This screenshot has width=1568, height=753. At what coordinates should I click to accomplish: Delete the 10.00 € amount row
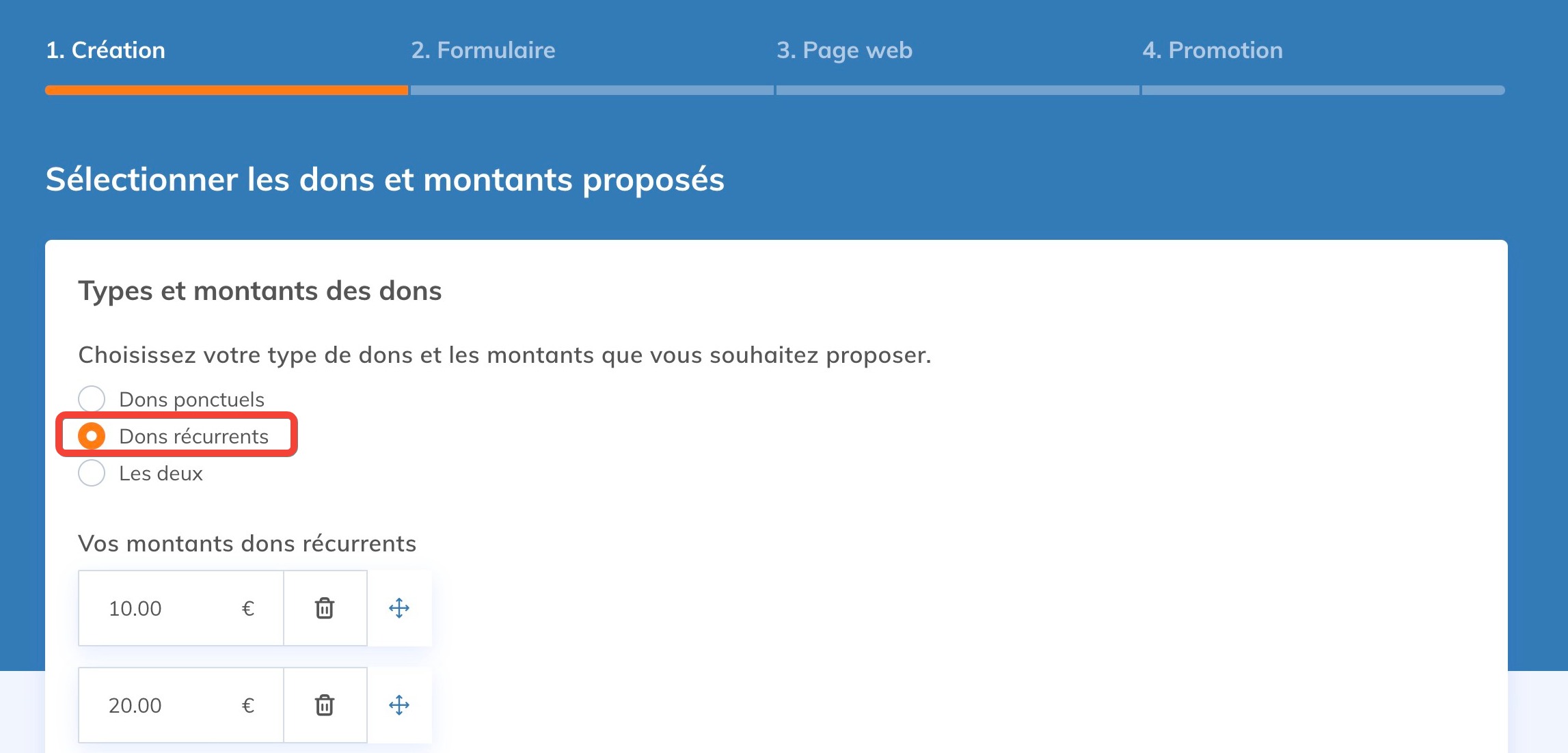(x=325, y=608)
